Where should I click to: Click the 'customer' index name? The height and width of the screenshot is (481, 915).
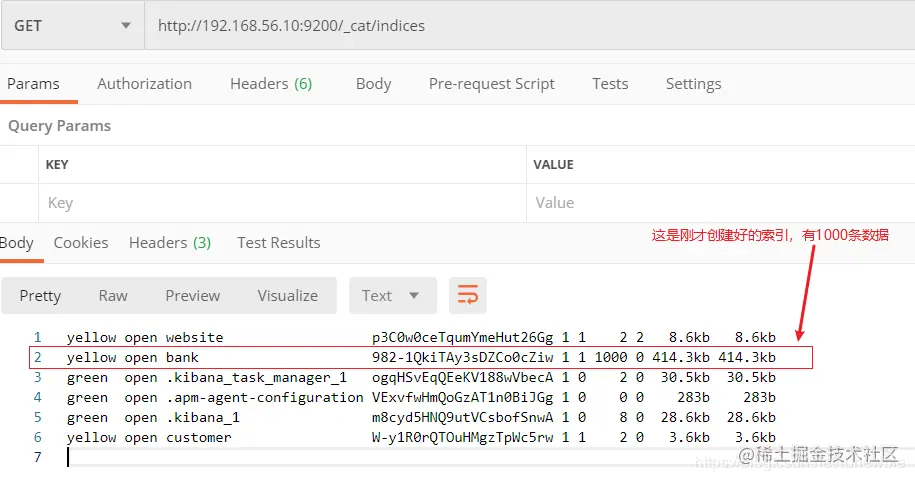pos(198,438)
